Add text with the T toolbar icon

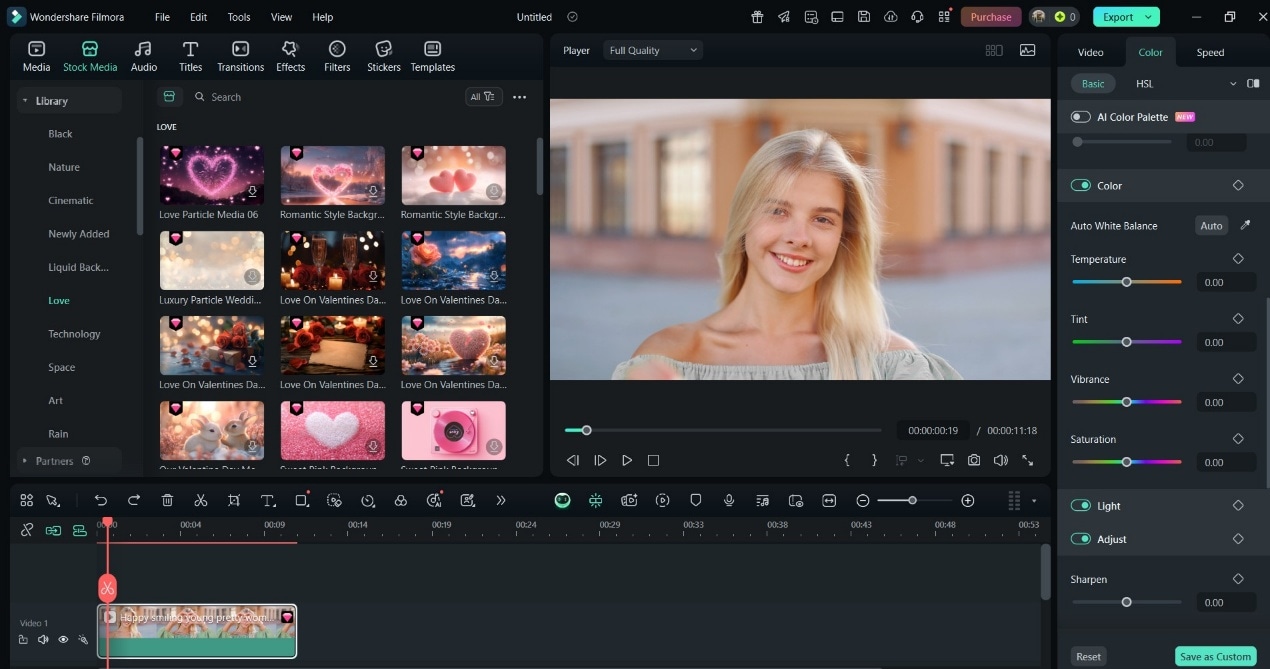click(268, 500)
